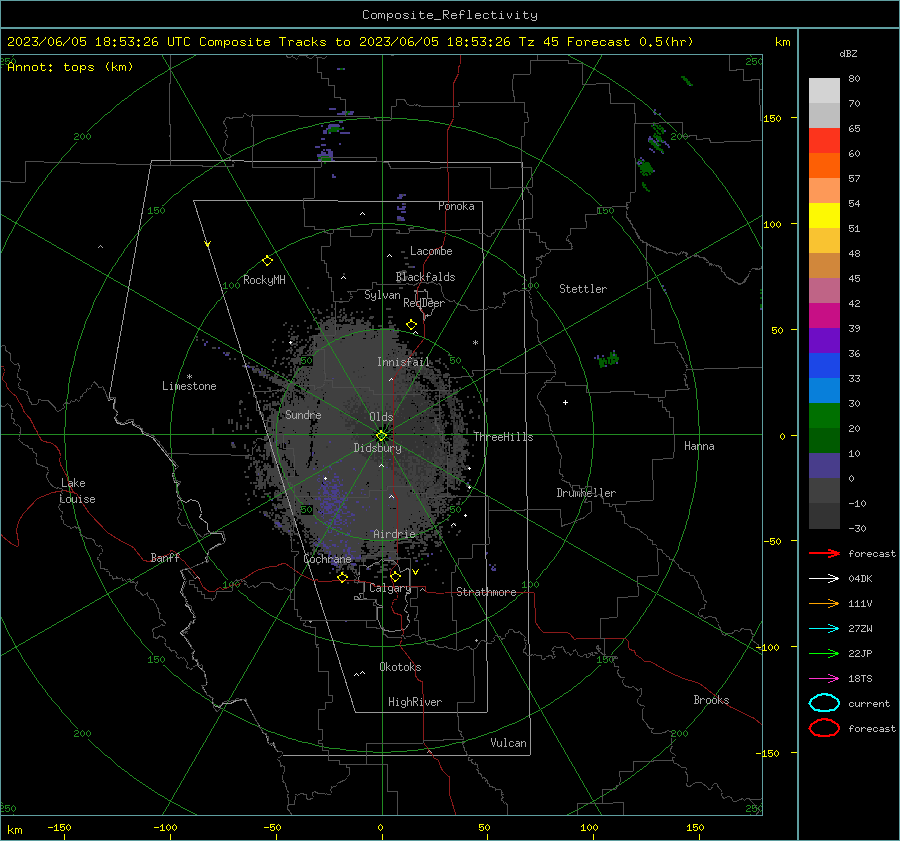Click the yellow diamond marker near RockyMH
This screenshot has width=900, height=841.
point(267,261)
